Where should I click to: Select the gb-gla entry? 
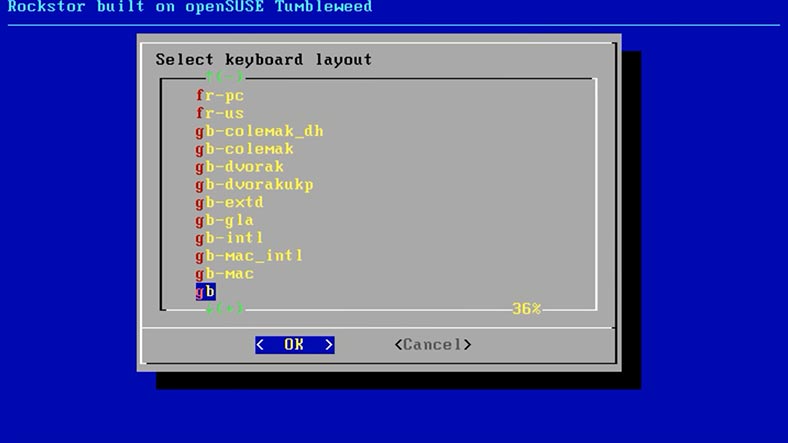point(225,220)
